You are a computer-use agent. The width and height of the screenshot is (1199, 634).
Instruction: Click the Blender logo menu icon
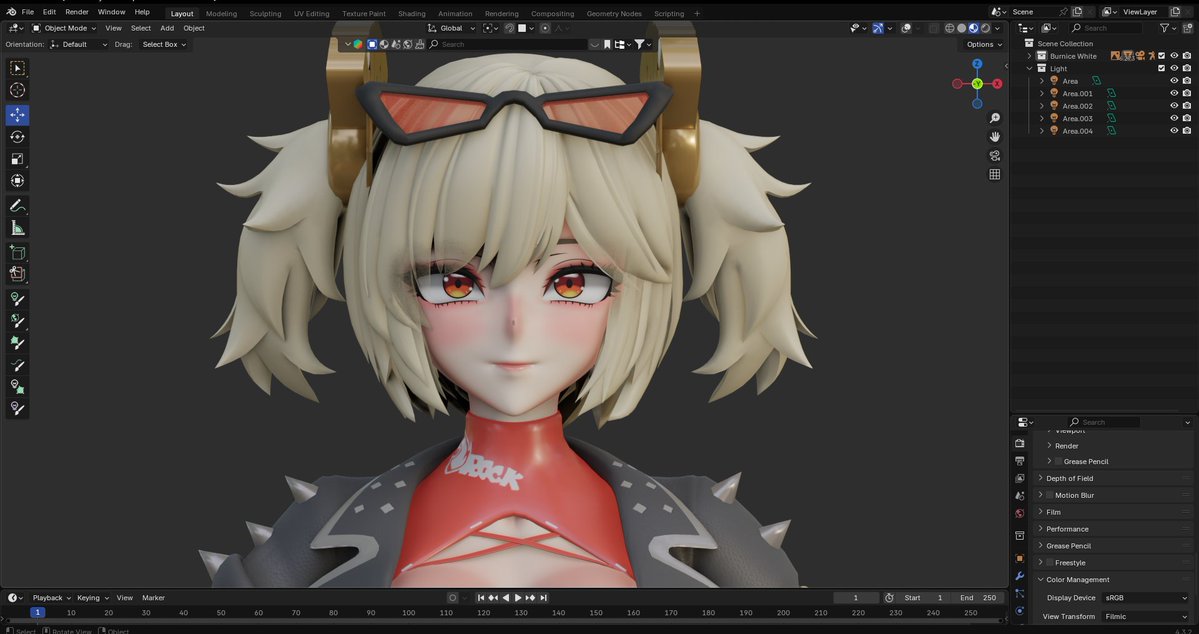tap(11, 12)
